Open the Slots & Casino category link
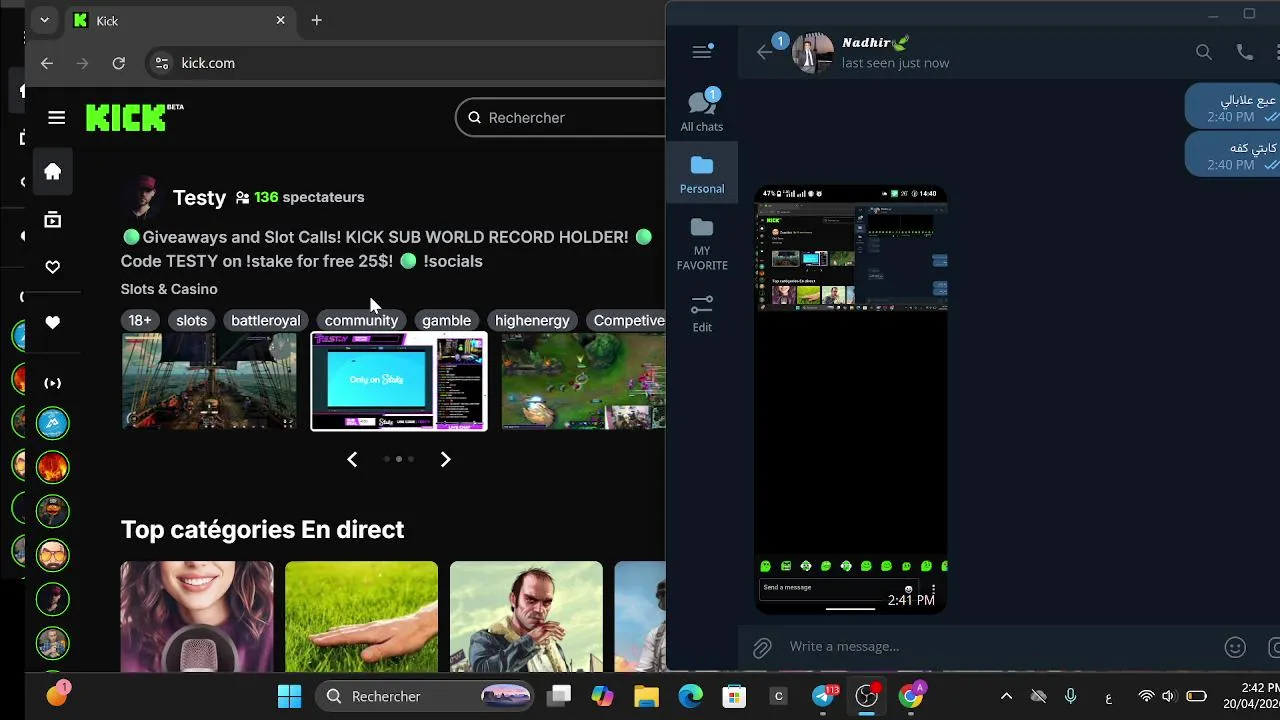The height and width of the screenshot is (720, 1280). click(169, 289)
